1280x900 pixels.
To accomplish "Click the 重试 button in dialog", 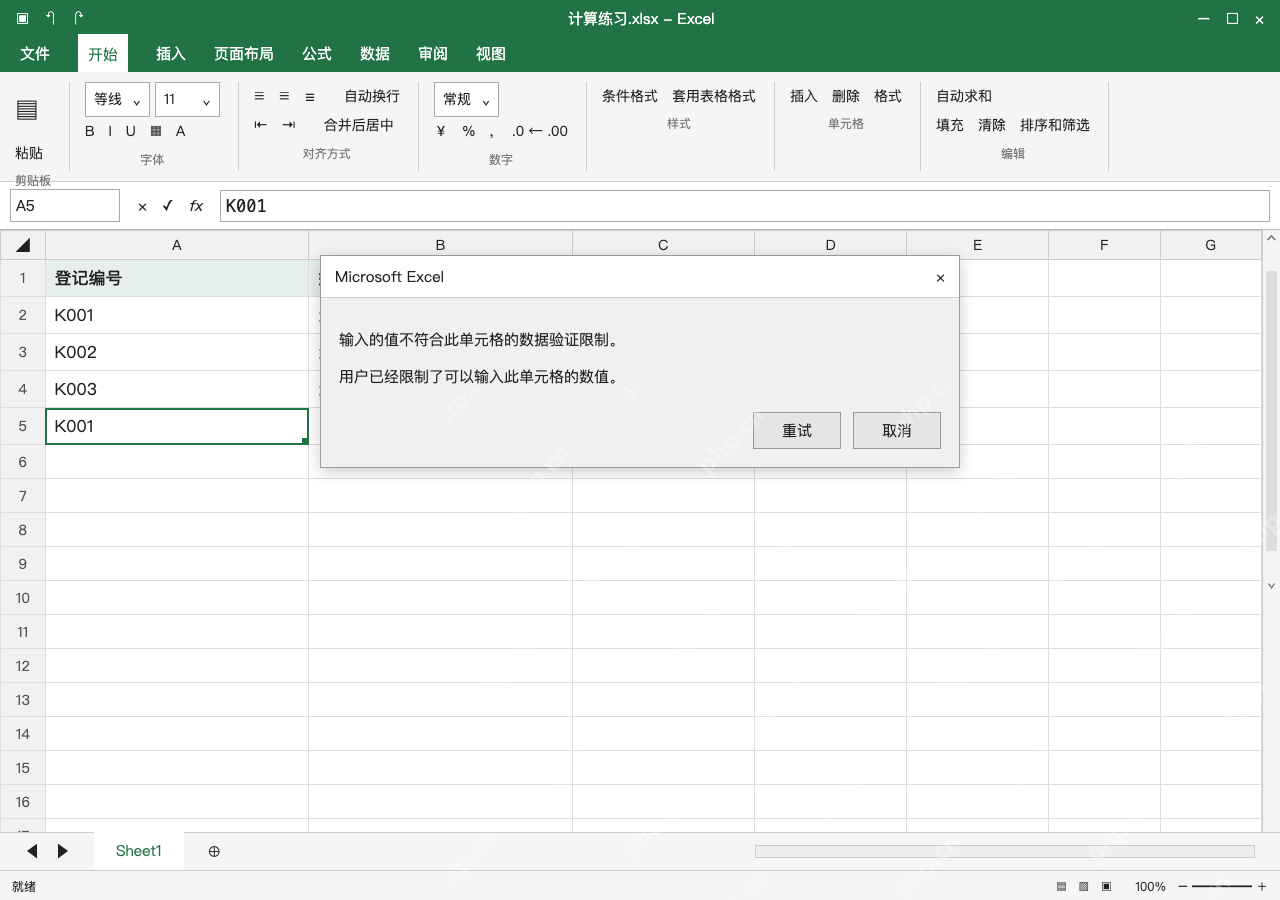I will 797,430.
